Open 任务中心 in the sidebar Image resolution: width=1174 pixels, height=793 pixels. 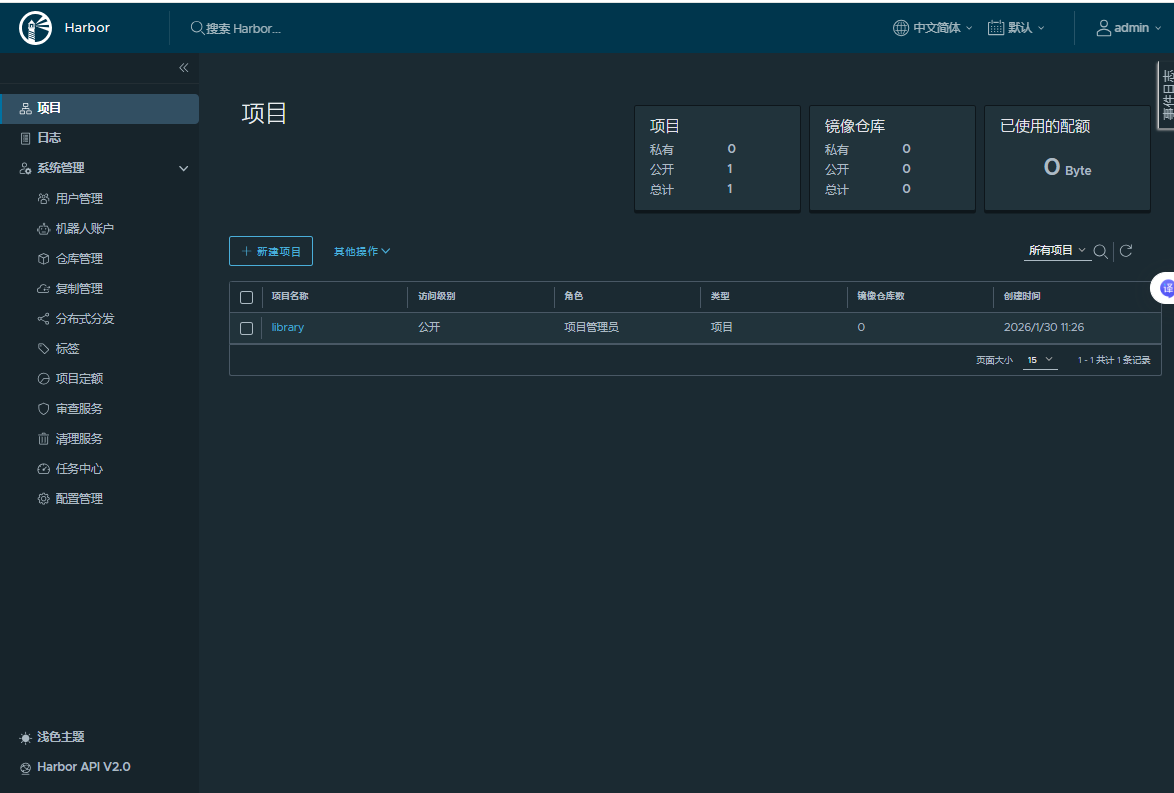(79, 469)
